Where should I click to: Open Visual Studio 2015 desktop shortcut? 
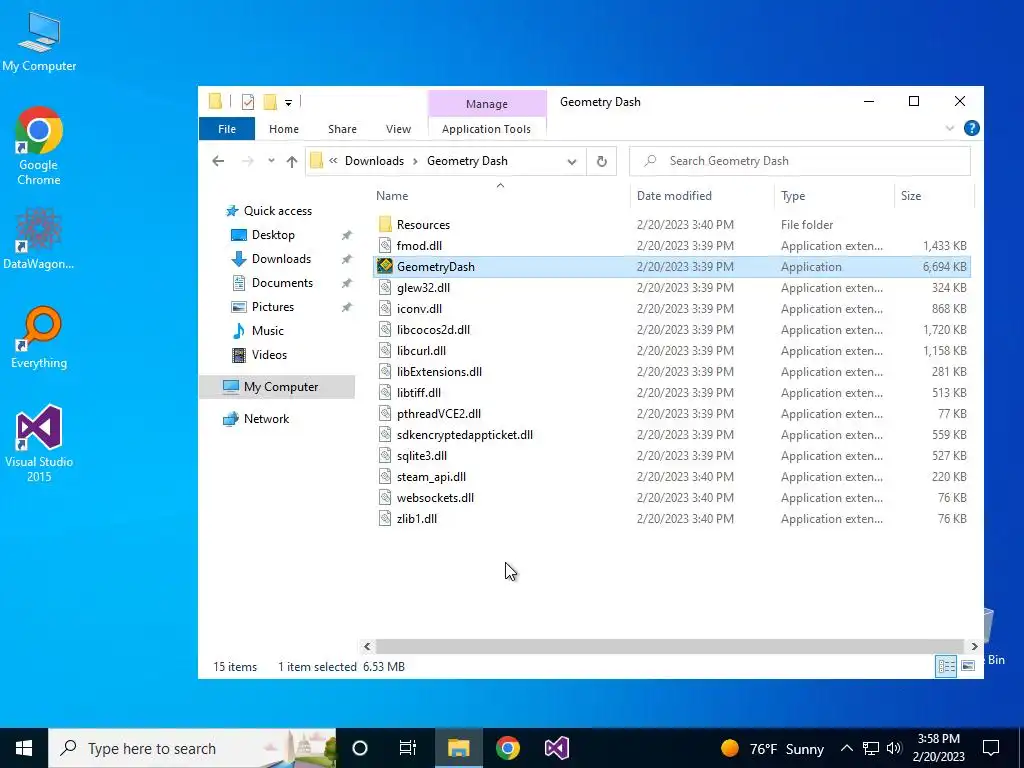click(39, 443)
